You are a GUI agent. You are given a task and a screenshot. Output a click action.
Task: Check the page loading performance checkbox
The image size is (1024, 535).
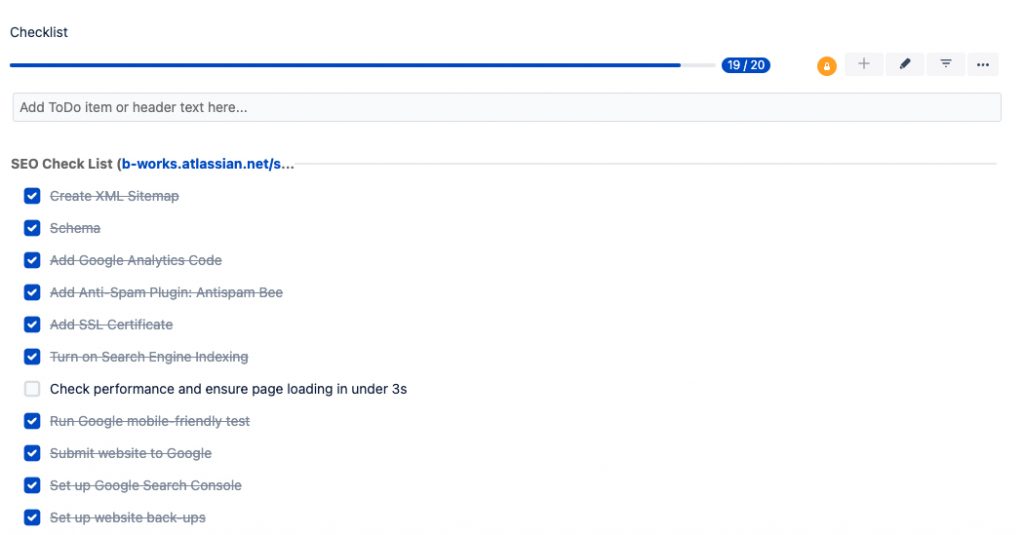click(32, 389)
